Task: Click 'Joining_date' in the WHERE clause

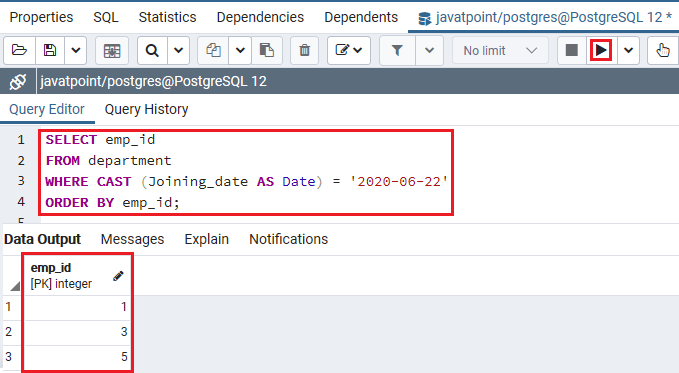Action: (198, 182)
